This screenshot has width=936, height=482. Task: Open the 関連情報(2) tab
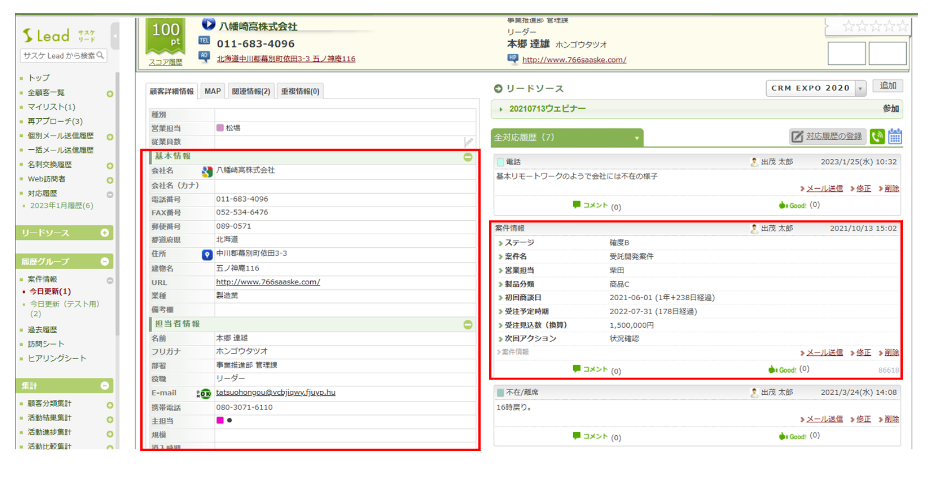251,91
